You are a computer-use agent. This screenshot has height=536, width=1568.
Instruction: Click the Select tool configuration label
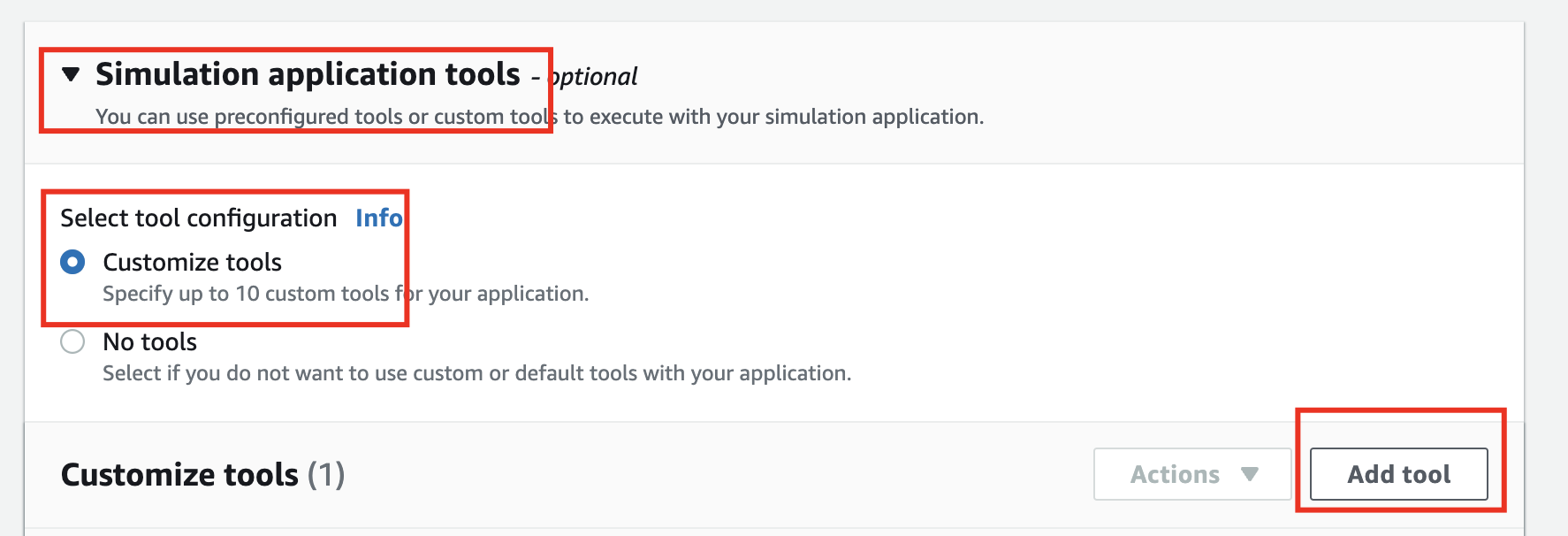pyautogui.click(x=198, y=218)
